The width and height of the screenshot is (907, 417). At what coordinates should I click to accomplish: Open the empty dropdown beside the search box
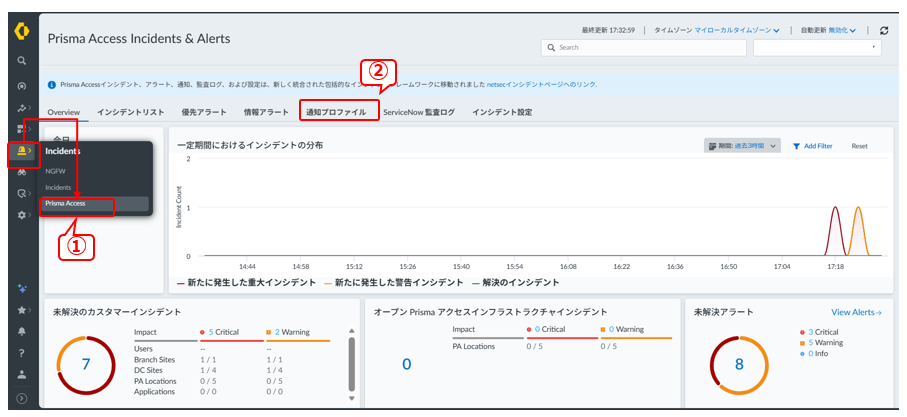click(817, 47)
